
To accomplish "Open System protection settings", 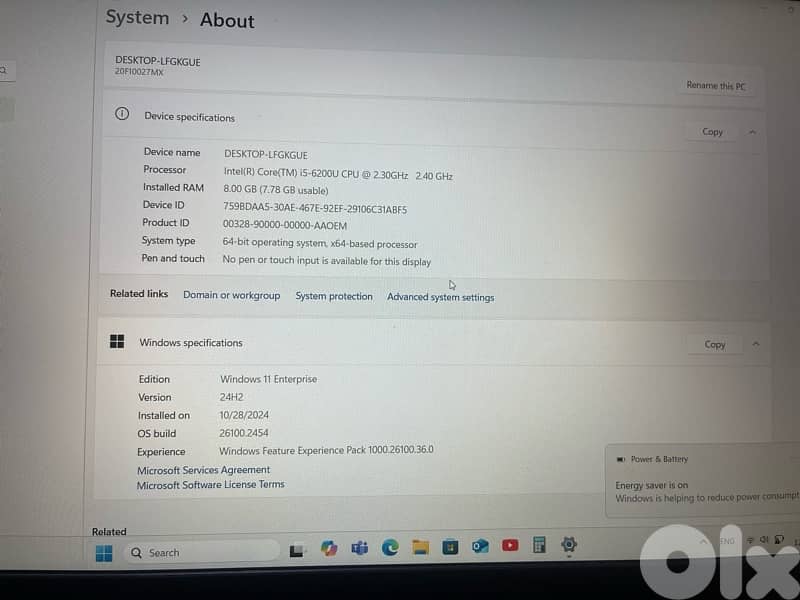I will (334, 296).
